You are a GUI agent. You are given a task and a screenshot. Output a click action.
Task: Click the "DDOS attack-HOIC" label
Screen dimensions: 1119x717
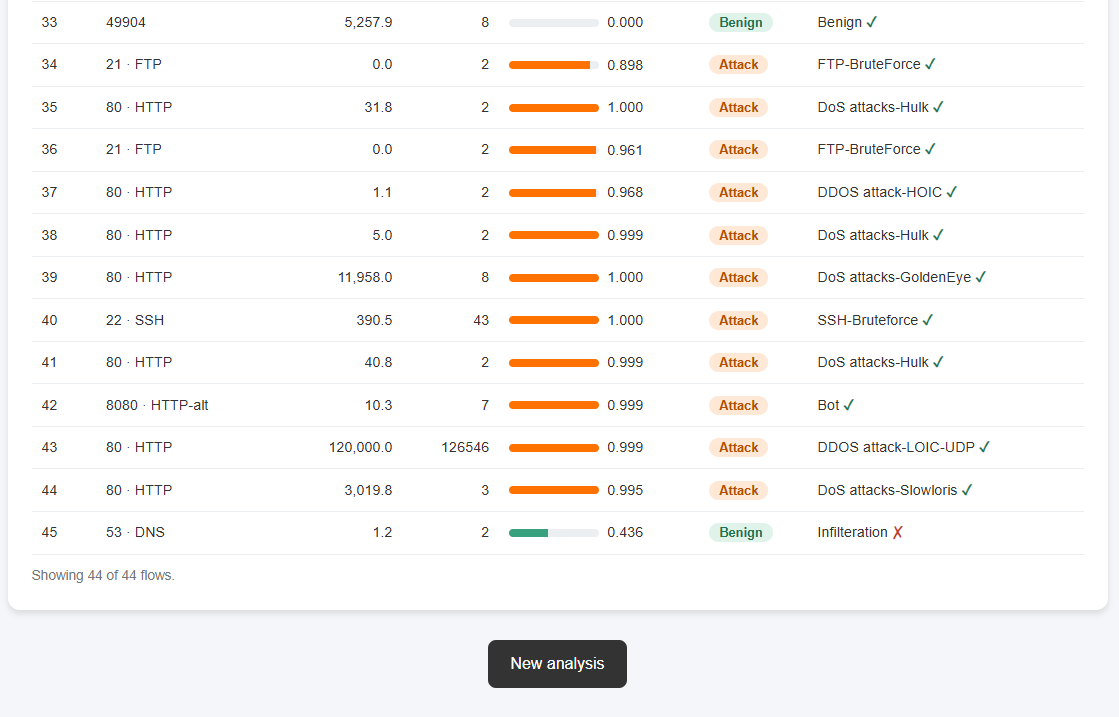880,192
